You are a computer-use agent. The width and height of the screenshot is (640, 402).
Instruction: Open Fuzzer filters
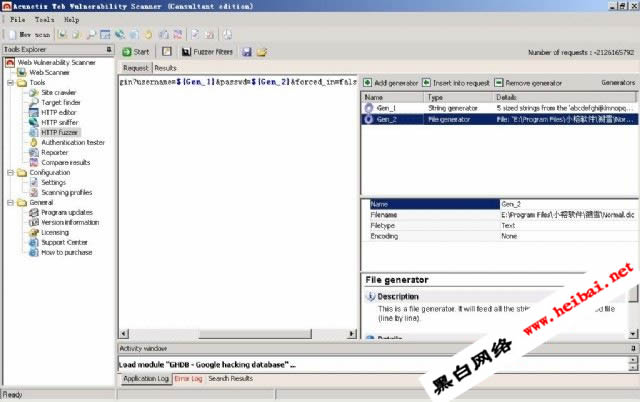pos(207,52)
